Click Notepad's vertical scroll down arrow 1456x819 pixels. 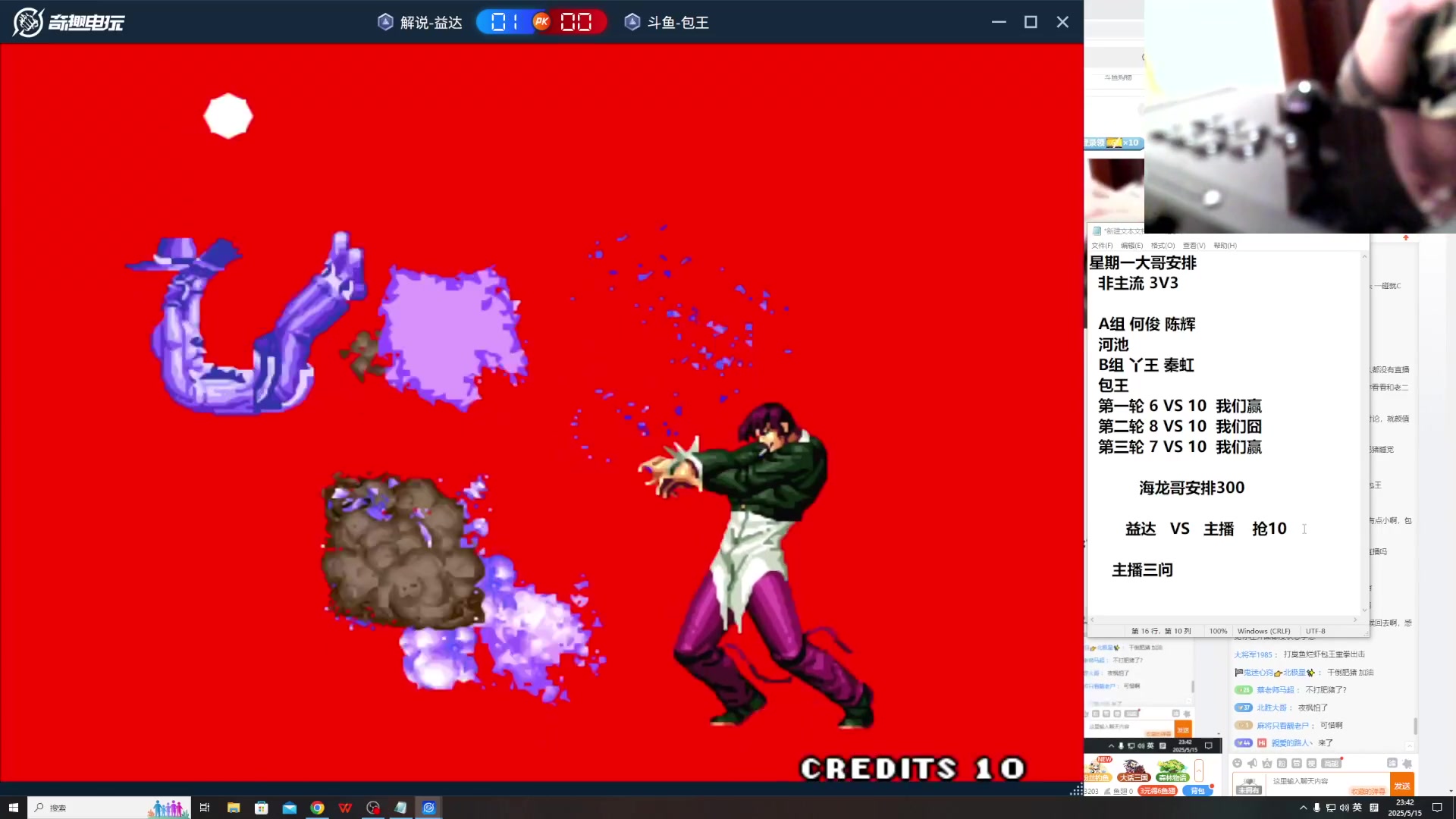(x=1364, y=610)
